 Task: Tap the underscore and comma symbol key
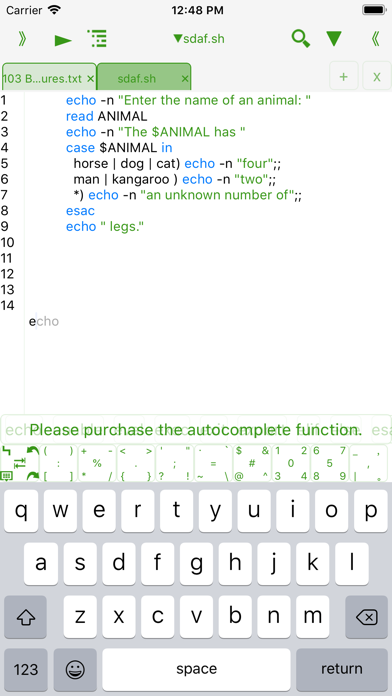click(x=369, y=463)
